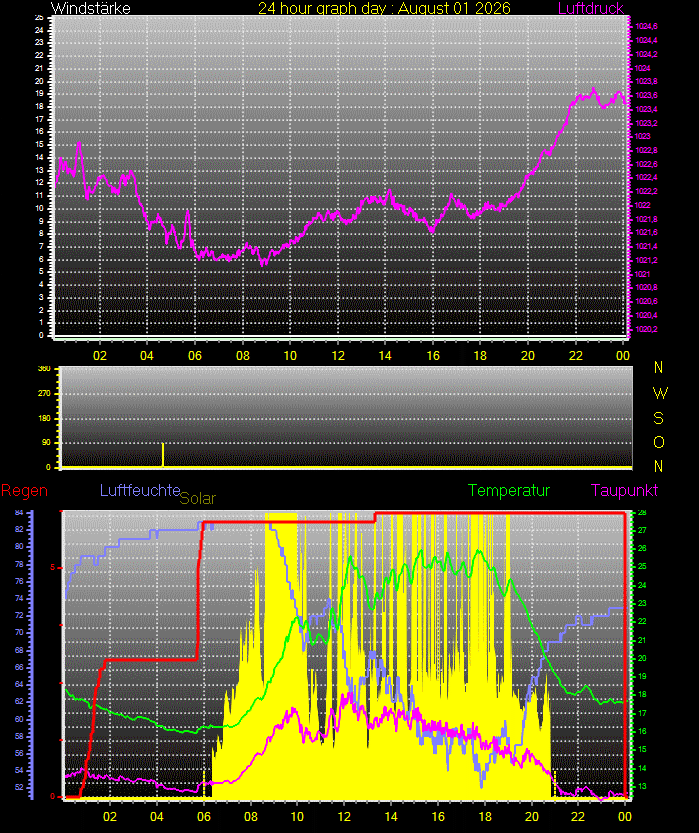Click the '84' humidity axis value
The image size is (699, 833).
click(19, 513)
